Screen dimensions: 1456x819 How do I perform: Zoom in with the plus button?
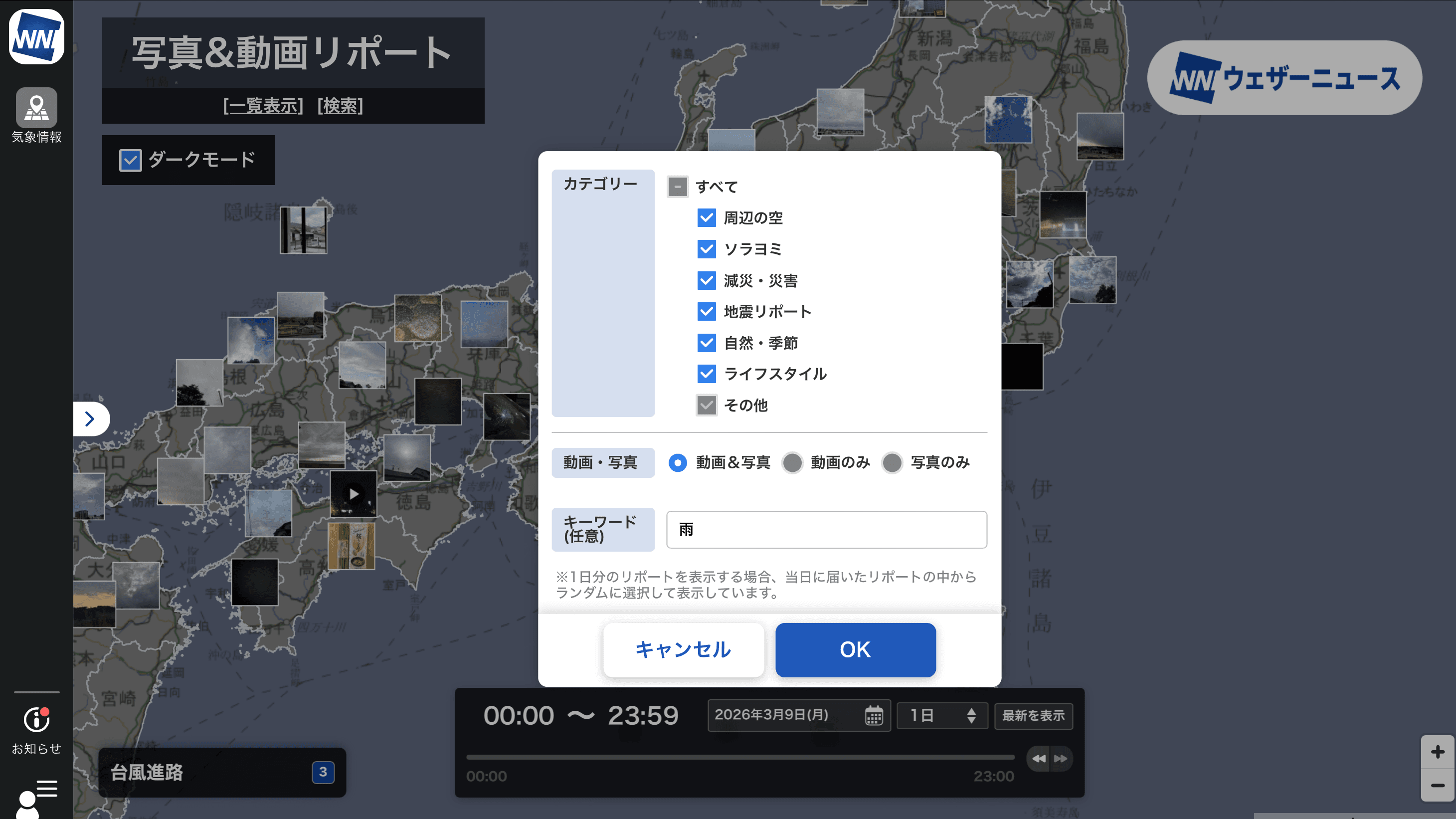point(1438,752)
